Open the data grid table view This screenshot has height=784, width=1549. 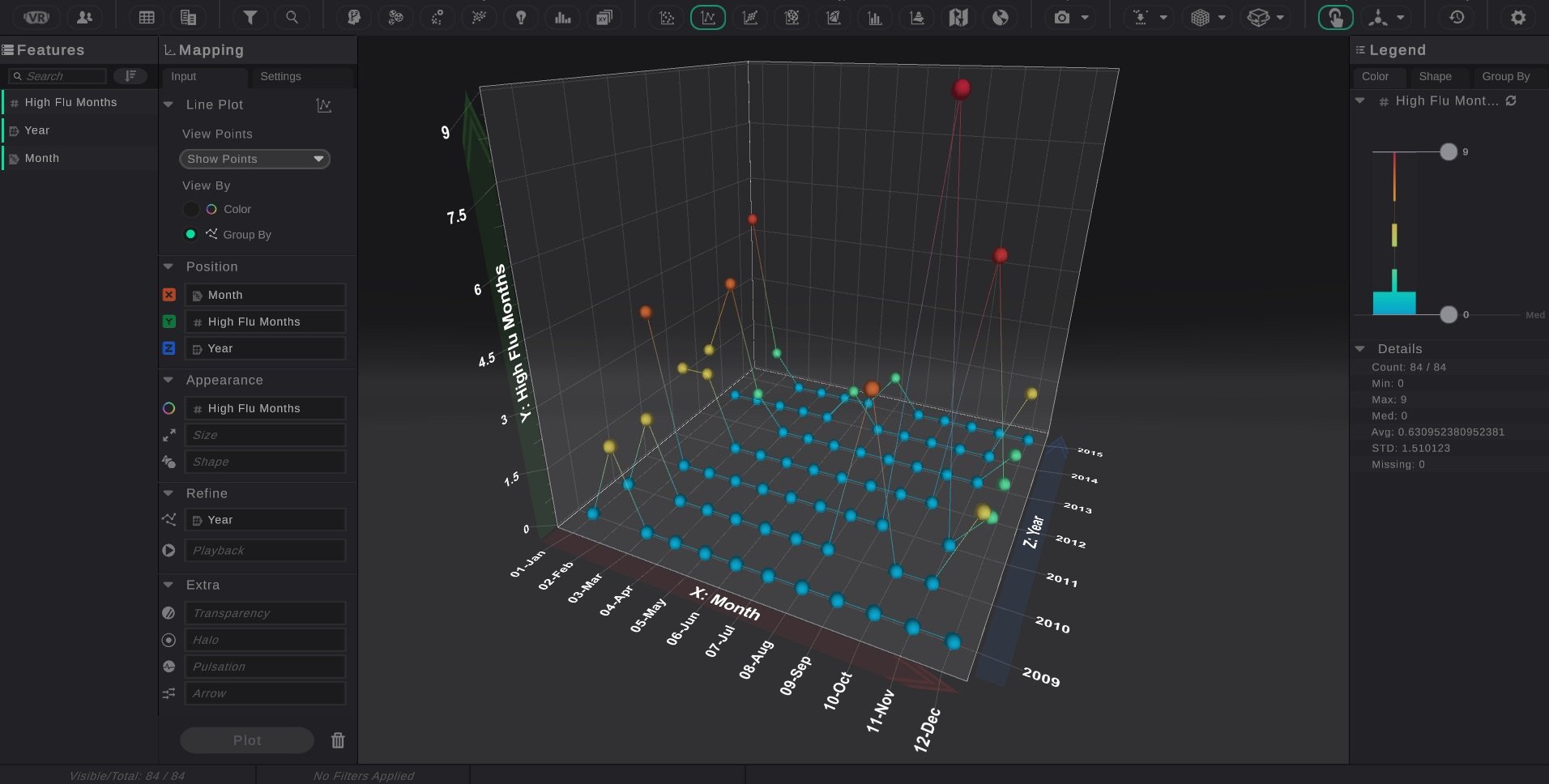tap(147, 17)
